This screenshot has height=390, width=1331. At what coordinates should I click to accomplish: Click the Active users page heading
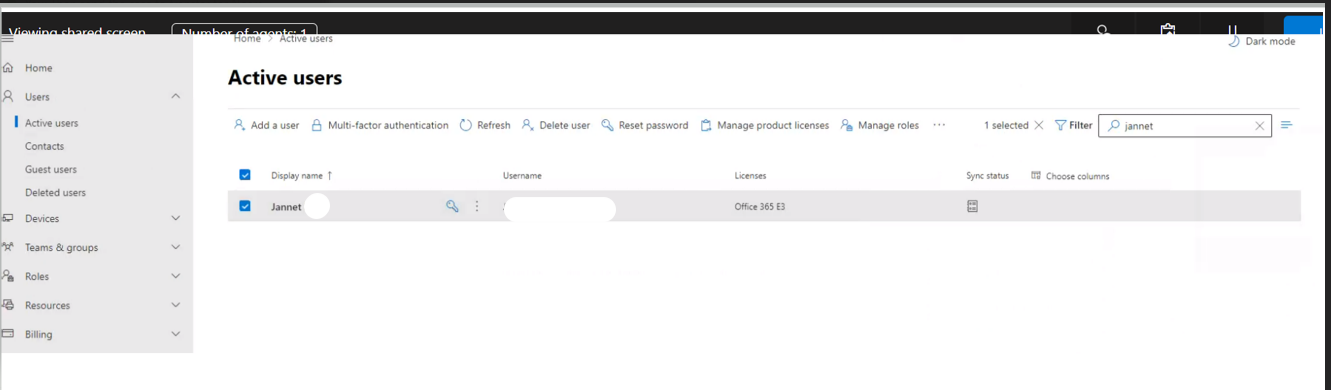[285, 77]
